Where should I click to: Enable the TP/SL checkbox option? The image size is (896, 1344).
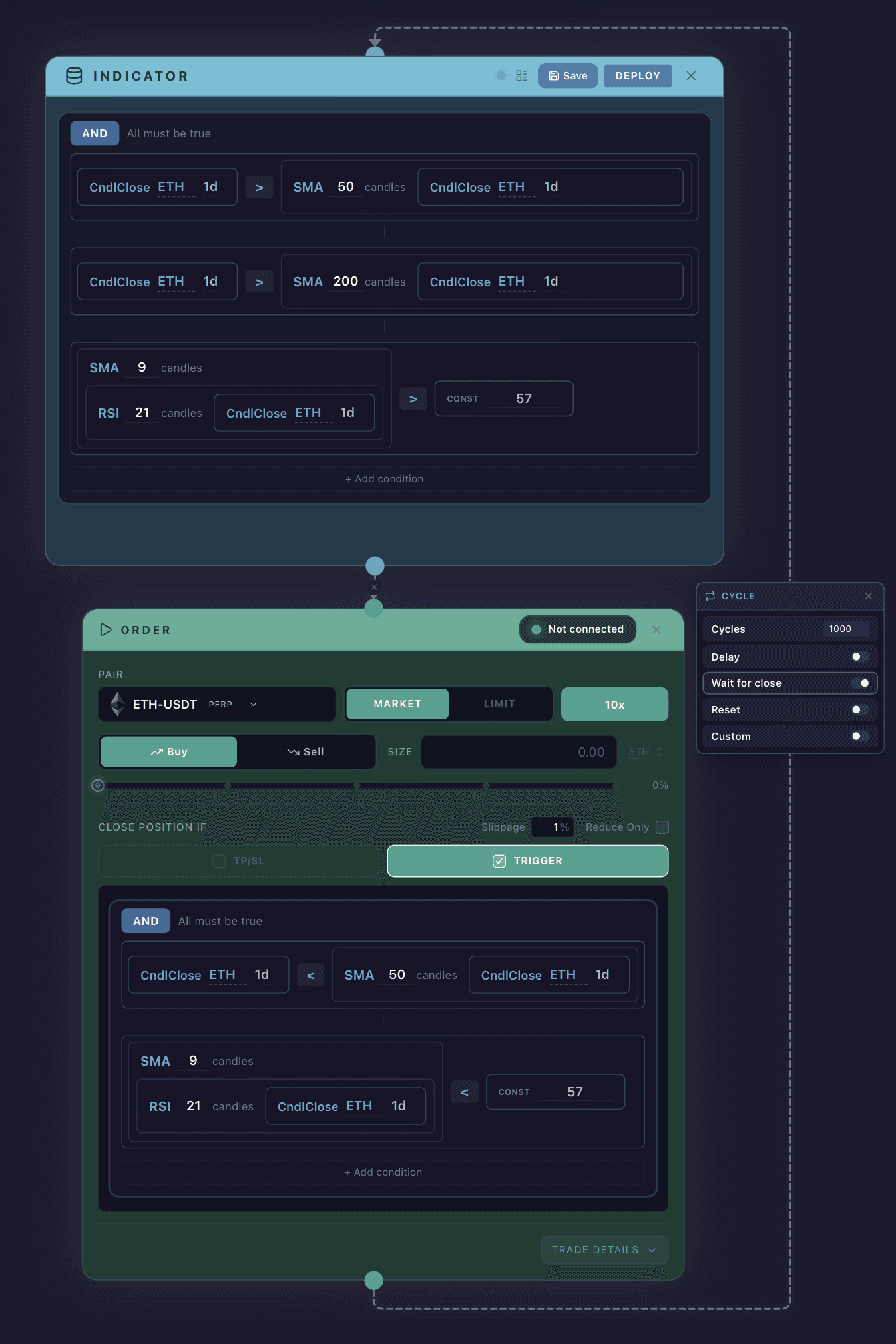click(219, 861)
